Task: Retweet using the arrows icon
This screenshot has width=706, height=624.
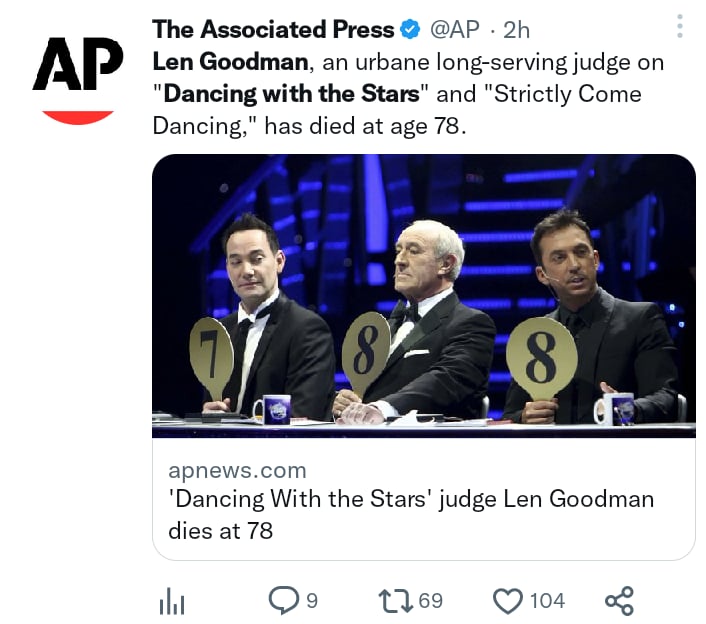Action: [396, 600]
